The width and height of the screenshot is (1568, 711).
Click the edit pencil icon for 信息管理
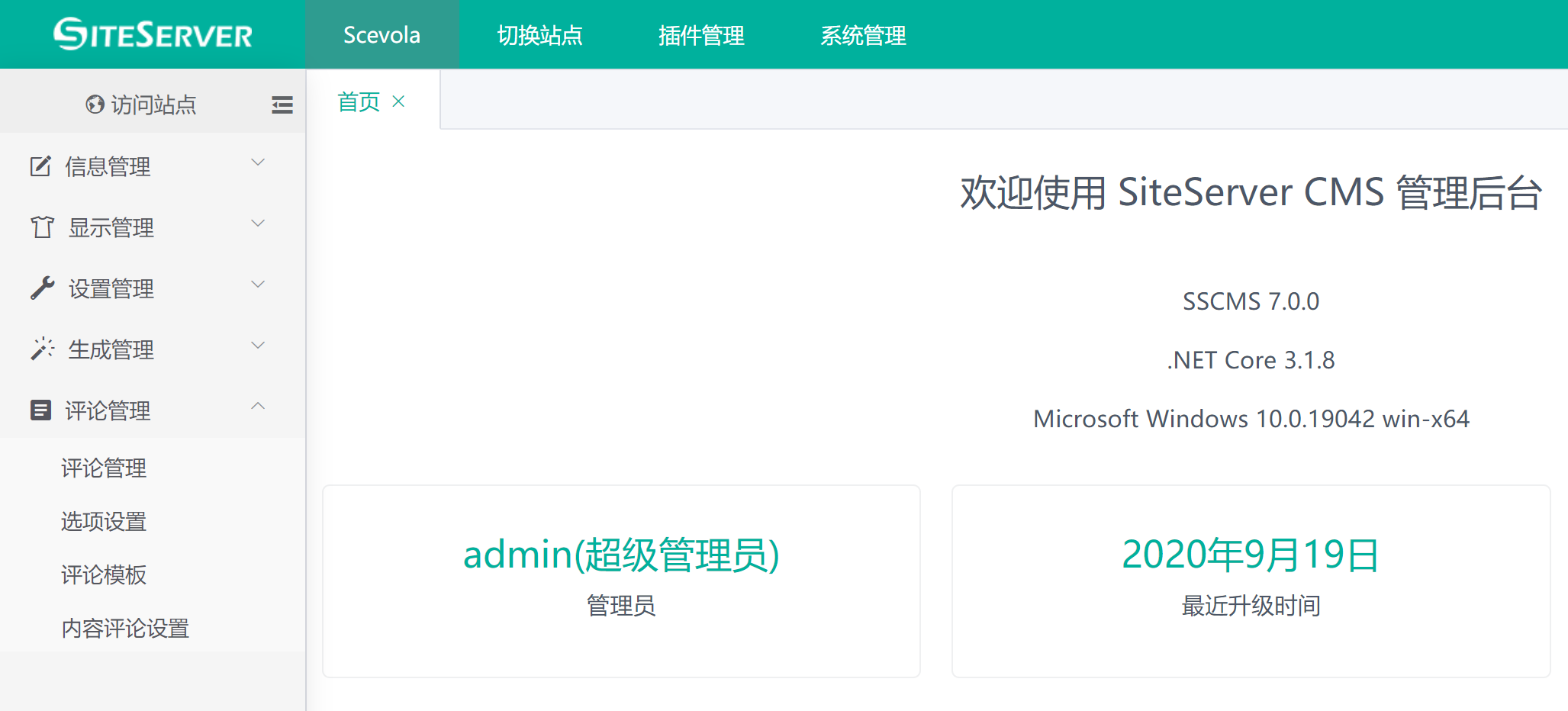pos(40,166)
